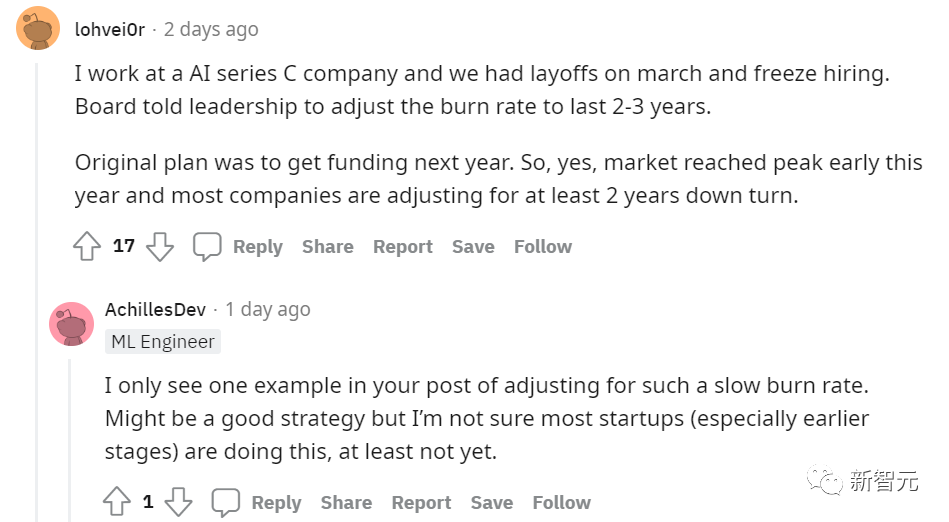This screenshot has width=949, height=522.
Task: Share AchillesDev's reply
Action: pyautogui.click(x=346, y=502)
